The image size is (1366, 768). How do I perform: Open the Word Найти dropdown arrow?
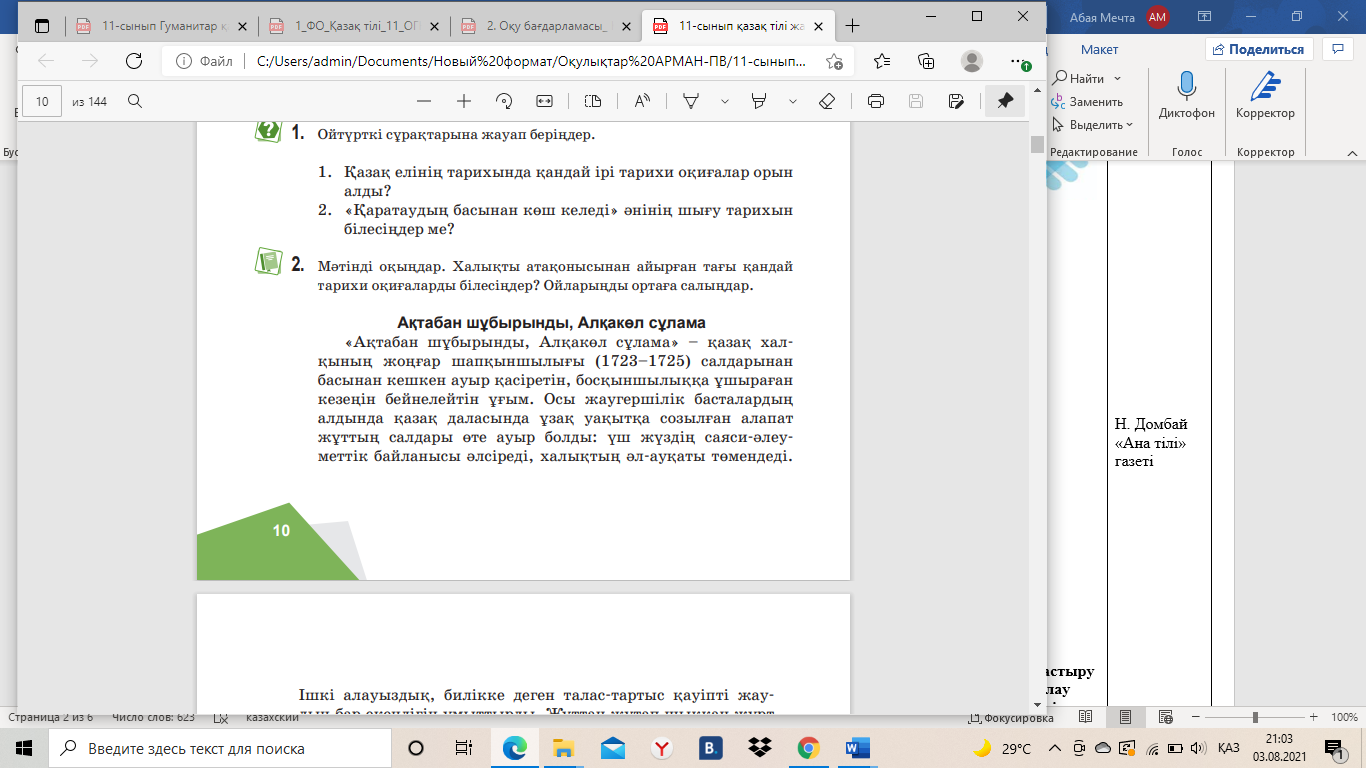pos(1117,78)
